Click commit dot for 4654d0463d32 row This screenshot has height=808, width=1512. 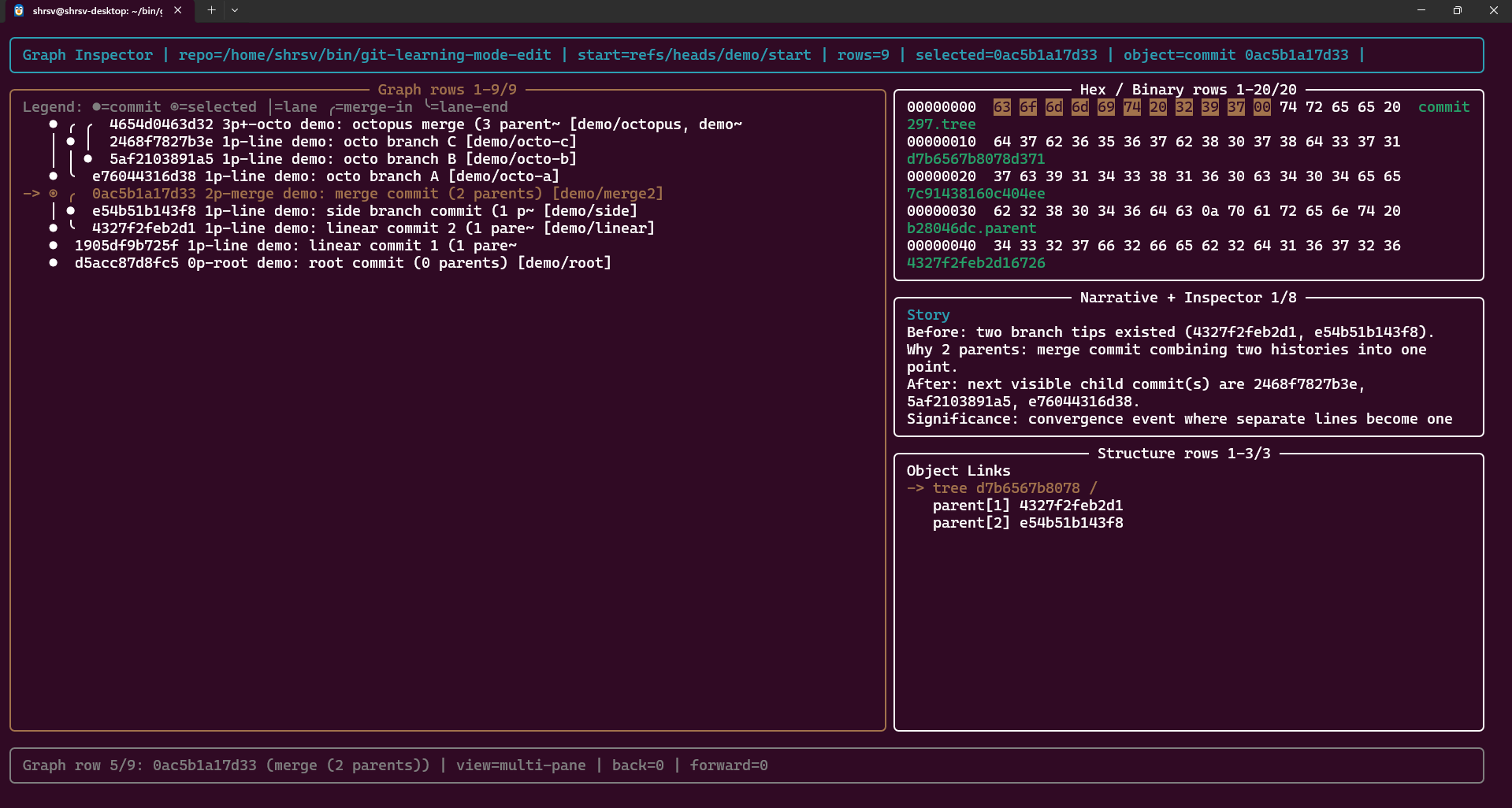(53, 124)
